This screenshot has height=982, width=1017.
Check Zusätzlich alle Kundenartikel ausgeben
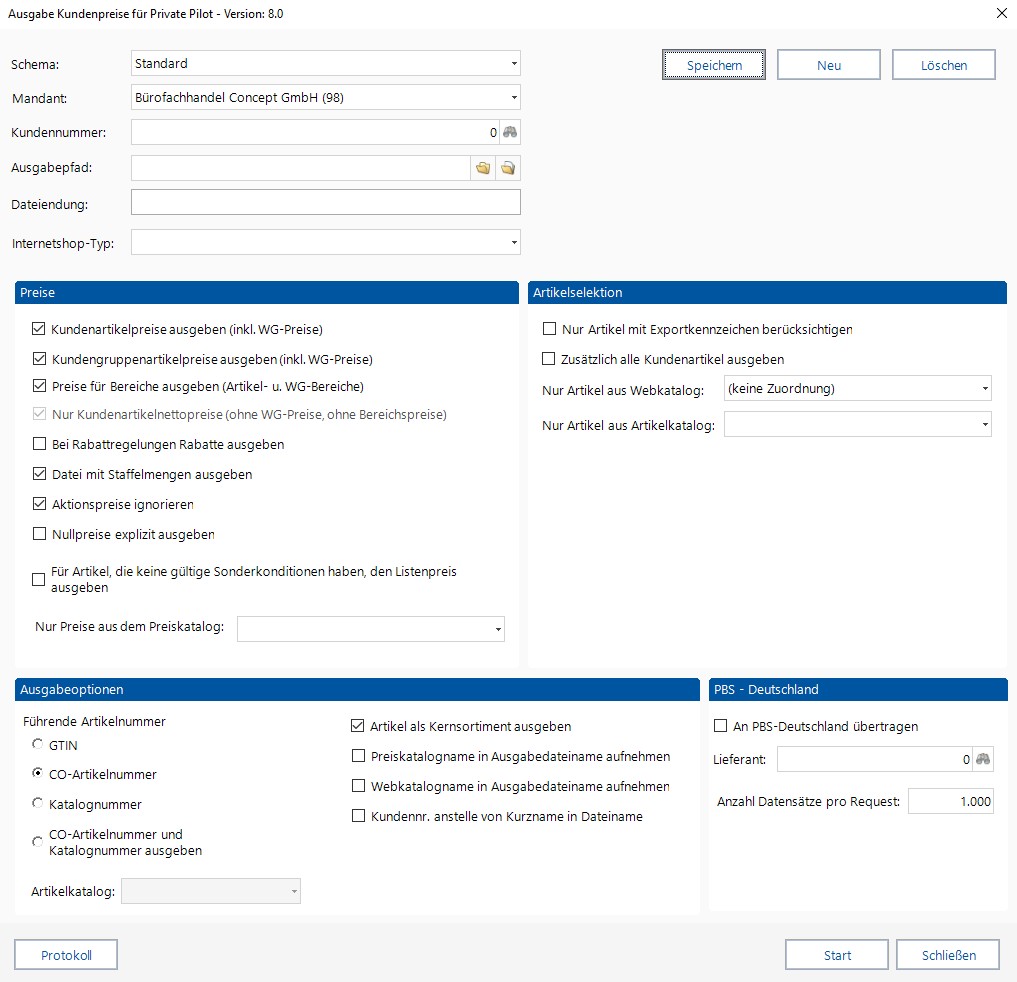coord(548,359)
